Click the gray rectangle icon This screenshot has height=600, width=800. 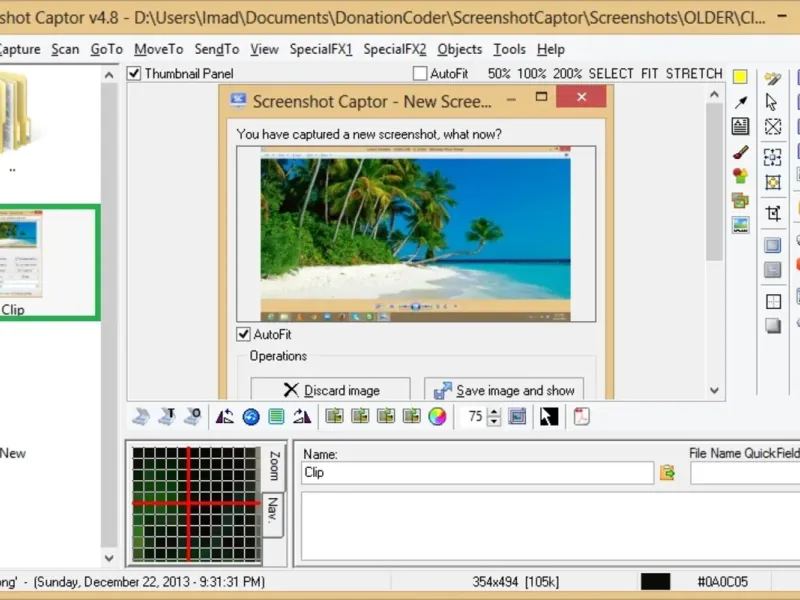coord(772,269)
